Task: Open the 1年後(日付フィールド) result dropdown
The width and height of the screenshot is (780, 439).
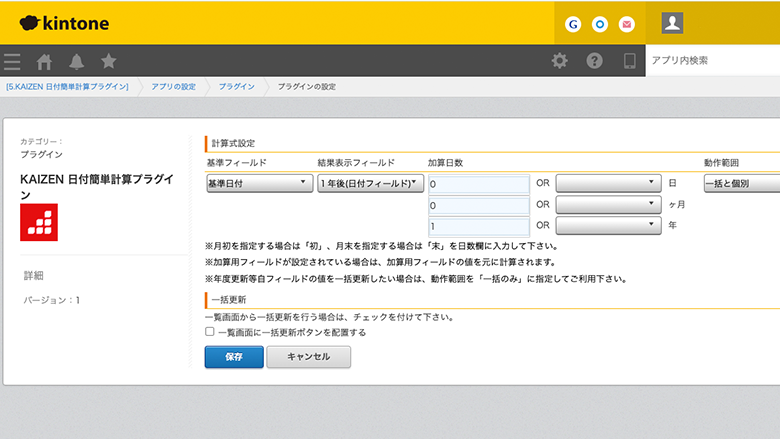Action: 371,183
